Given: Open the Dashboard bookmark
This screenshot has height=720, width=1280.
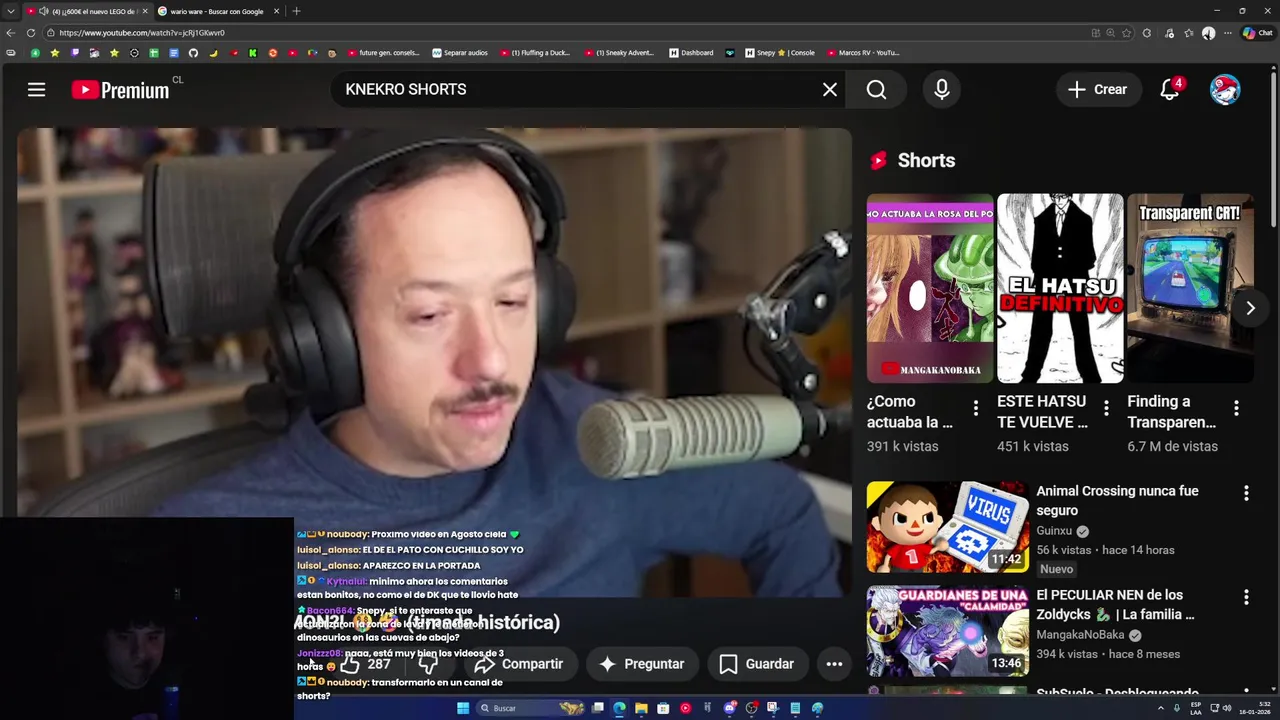Looking at the screenshot, I should point(691,53).
